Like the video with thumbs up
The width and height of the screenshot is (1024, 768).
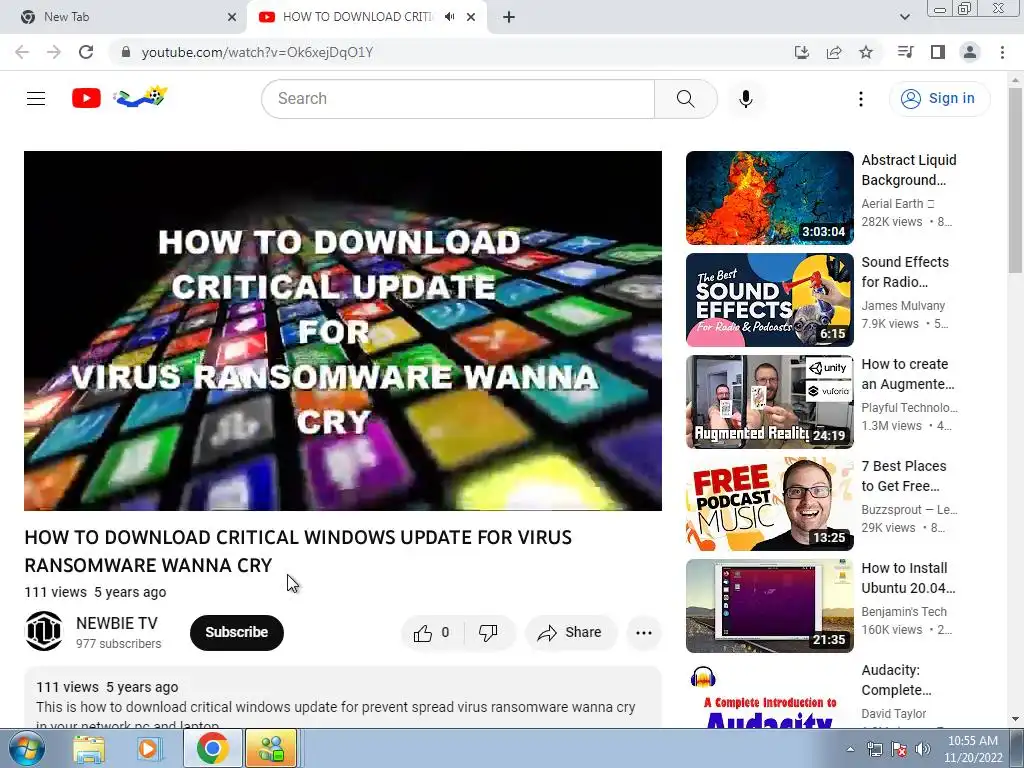tap(432, 632)
